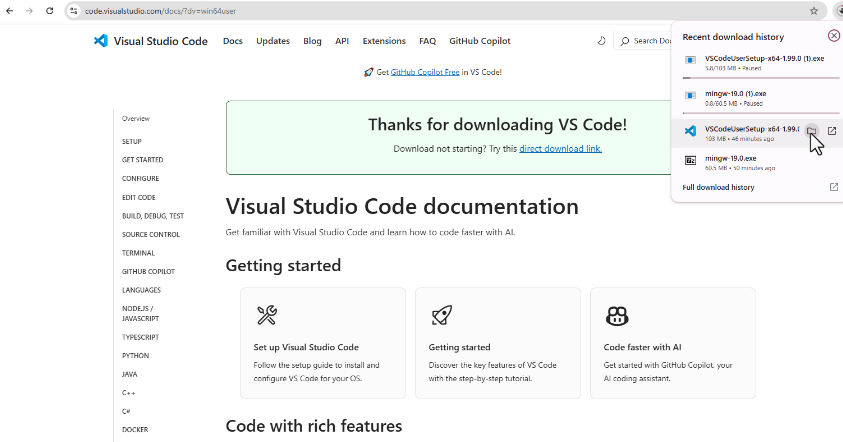Click the paused VSCodeUserSetup (1).exe file icon
The width and height of the screenshot is (843, 442).
(690, 60)
